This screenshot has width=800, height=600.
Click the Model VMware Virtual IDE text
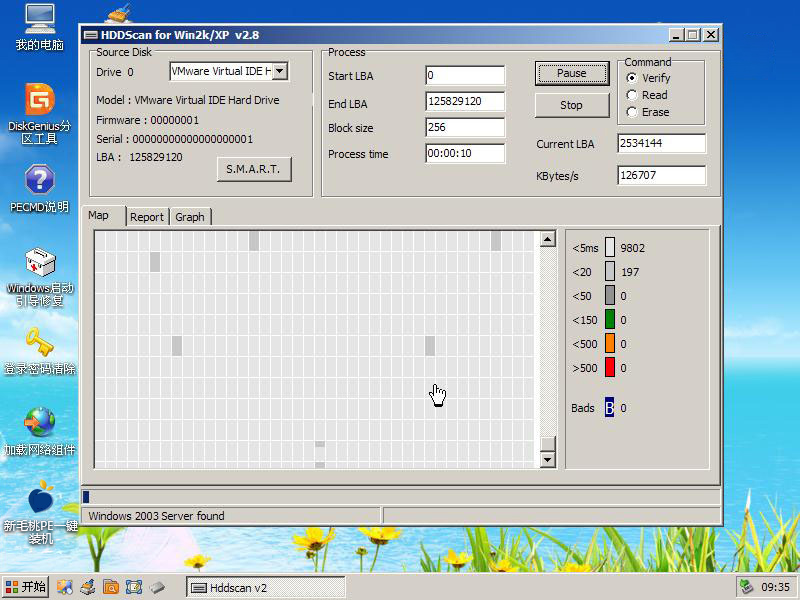pyautogui.click(x=188, y=100)
